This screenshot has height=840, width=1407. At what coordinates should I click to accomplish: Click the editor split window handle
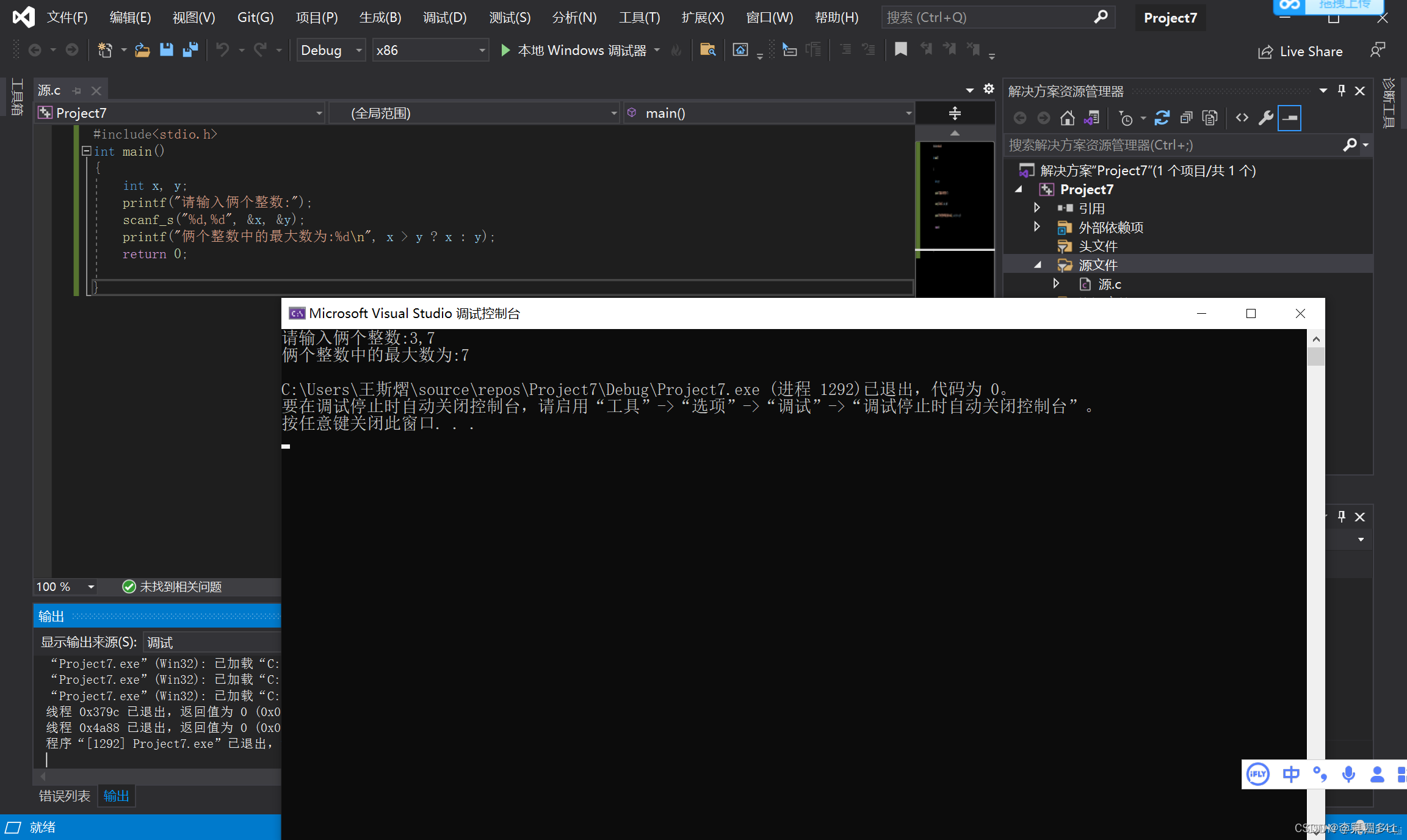[955, 114]
